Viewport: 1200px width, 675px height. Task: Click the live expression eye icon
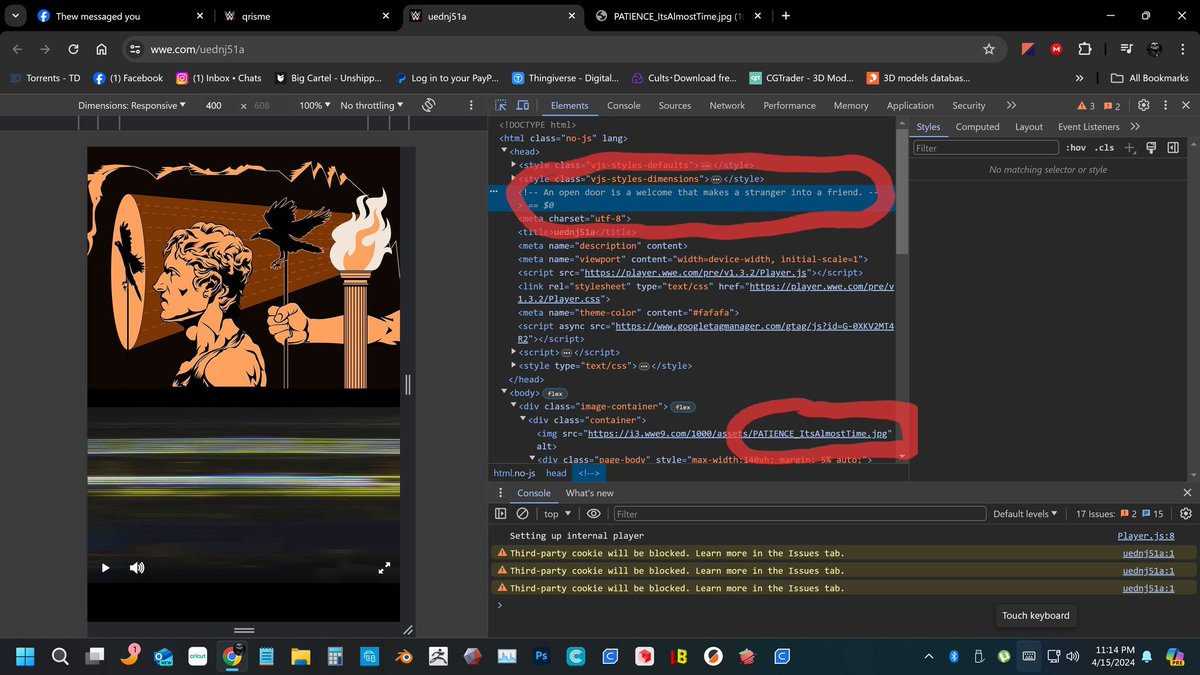pyautogui.click(x=594, y=514)
